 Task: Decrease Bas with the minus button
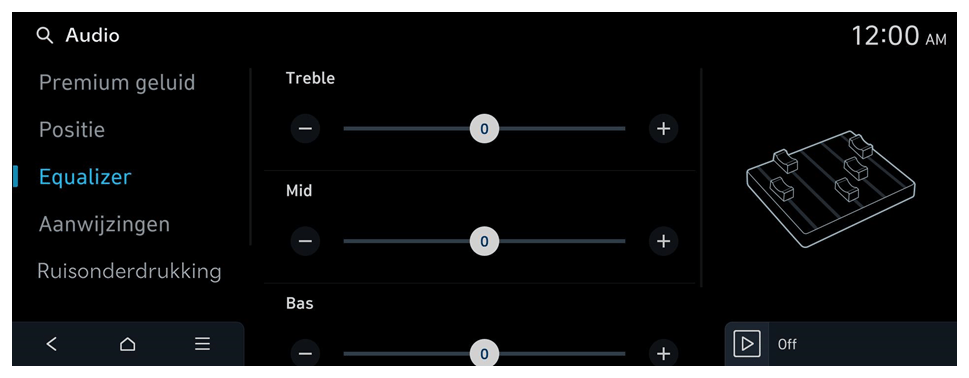coord(305,353)
